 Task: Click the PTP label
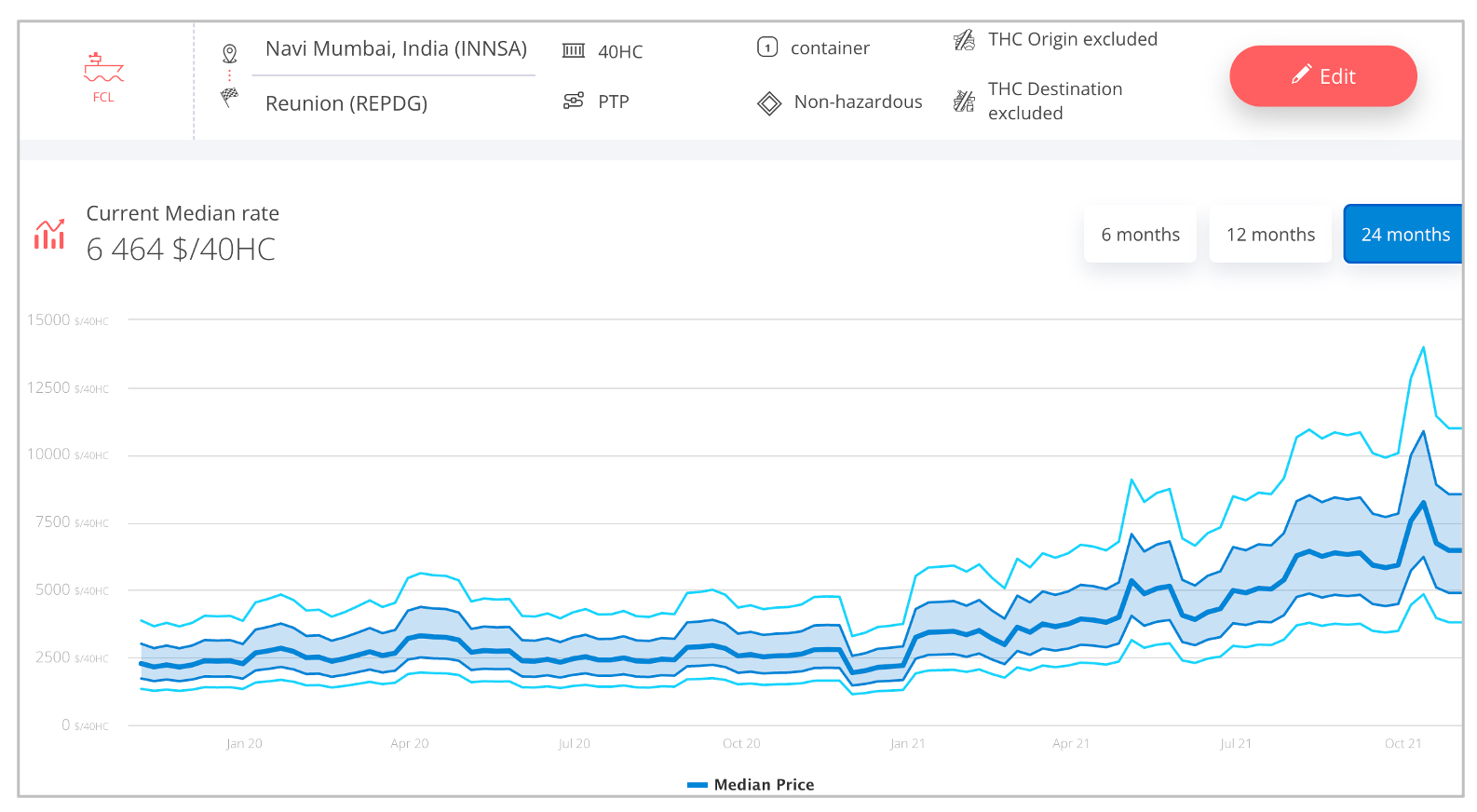614,101
